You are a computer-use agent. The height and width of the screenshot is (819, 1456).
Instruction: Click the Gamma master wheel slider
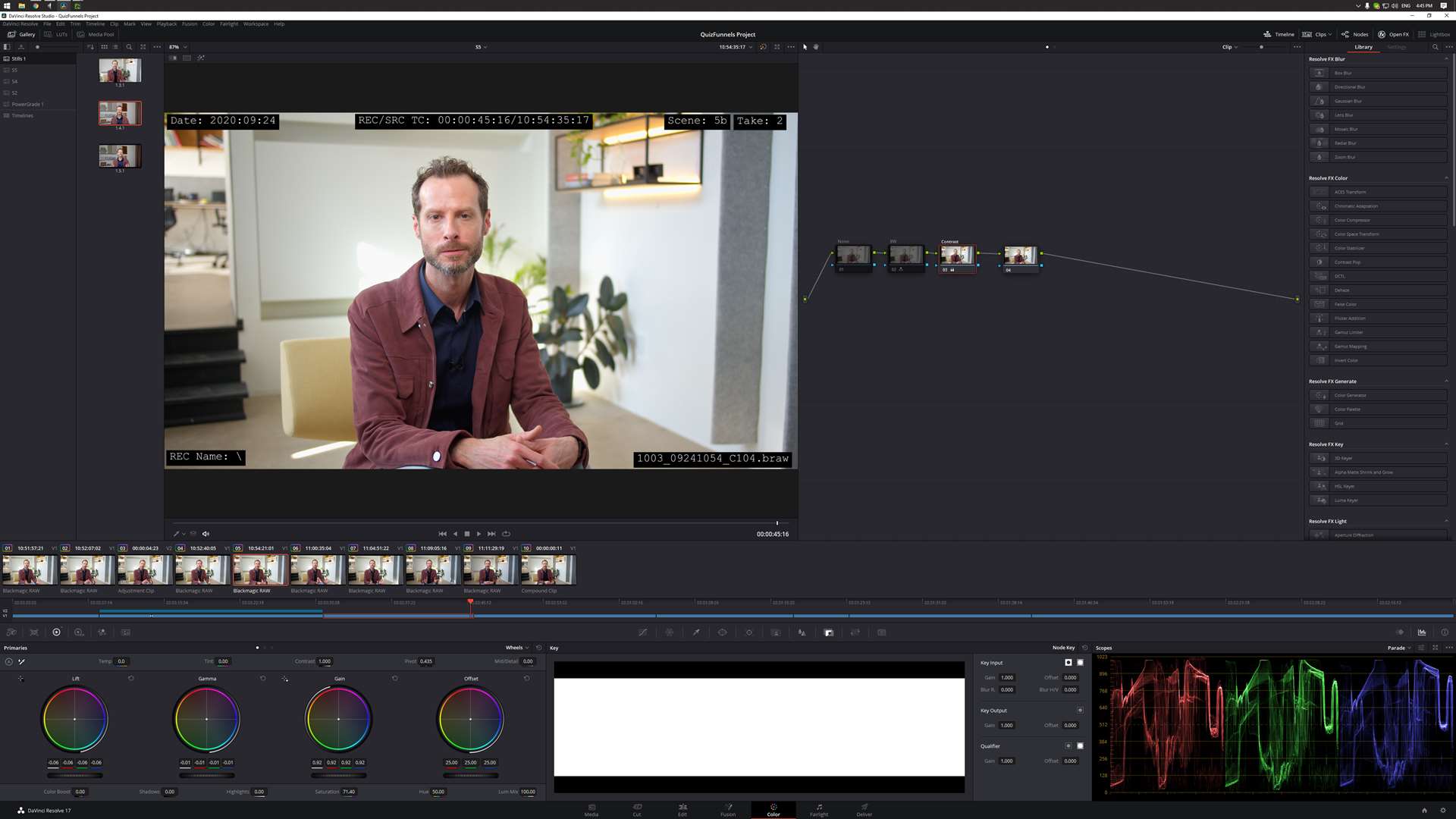[x=206, y=776]
